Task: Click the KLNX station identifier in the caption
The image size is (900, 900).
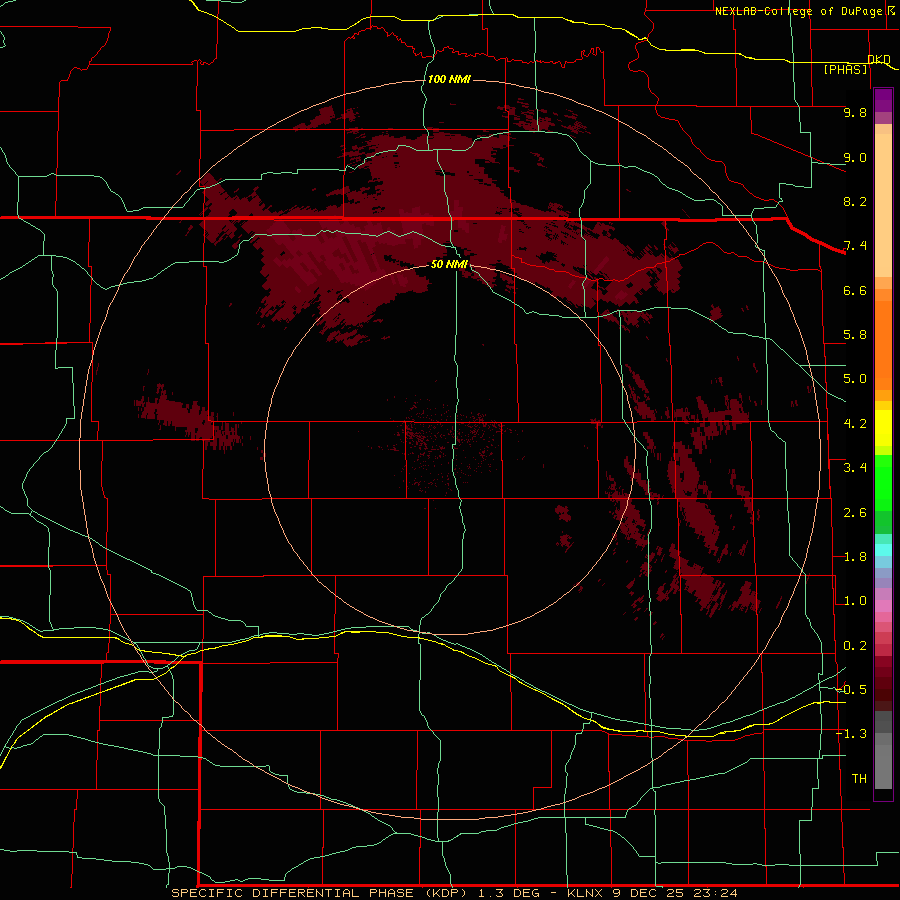Action: (585, 893)
